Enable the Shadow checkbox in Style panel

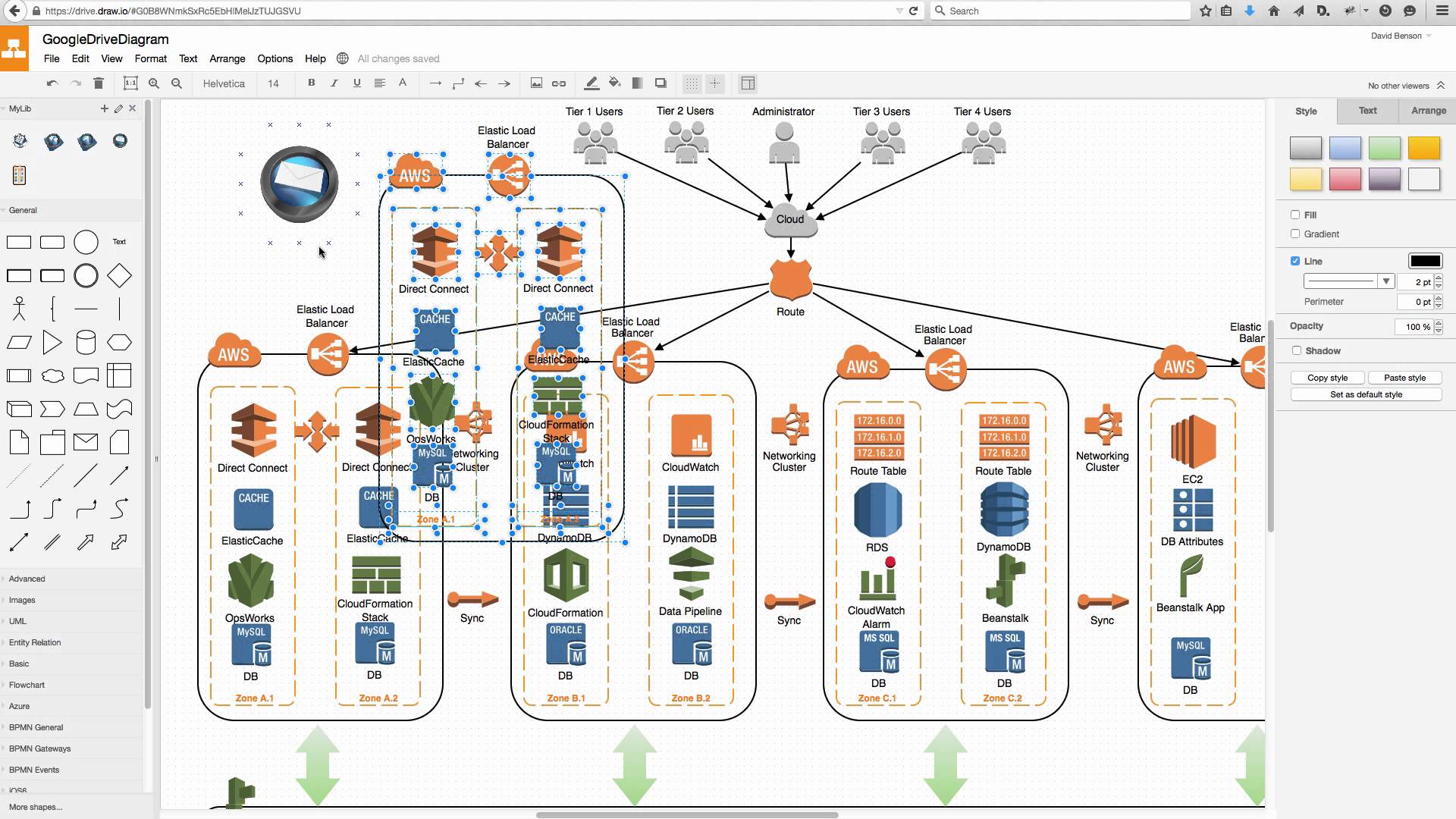[x=1296, y=351]
